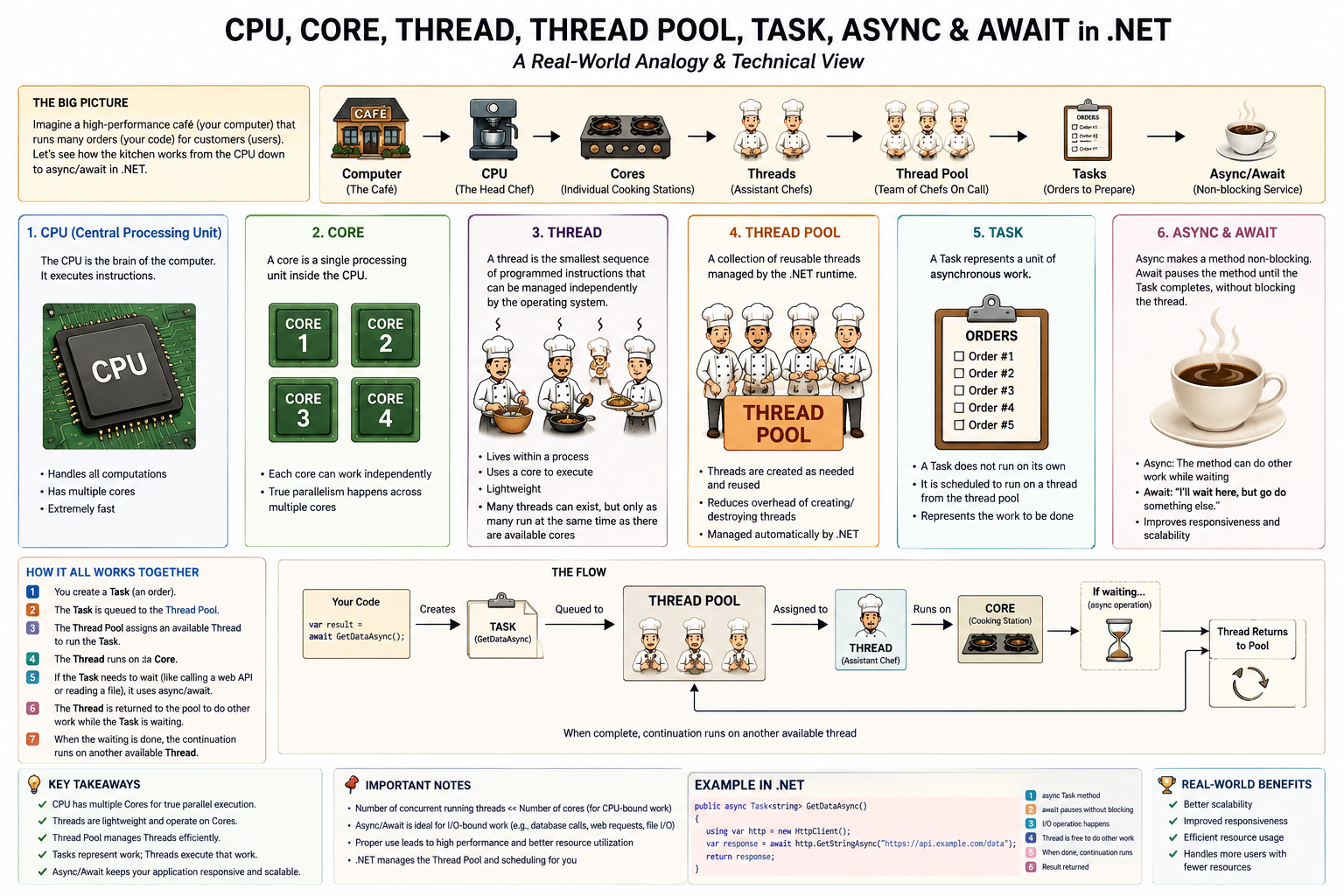The width and height of the screenshot is (1344, 896).
Task: Click the coffee cup icon above Async/Await caption
Action: pos(1247,130)
